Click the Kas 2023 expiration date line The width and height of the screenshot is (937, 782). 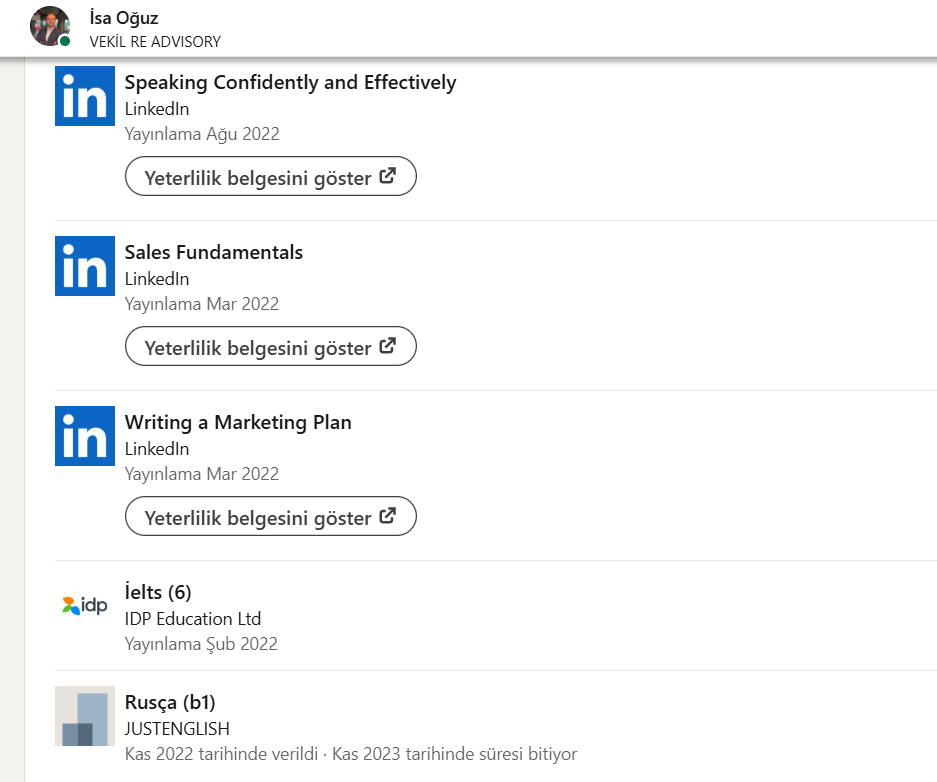pyautogui.click(x=454, y=754)
